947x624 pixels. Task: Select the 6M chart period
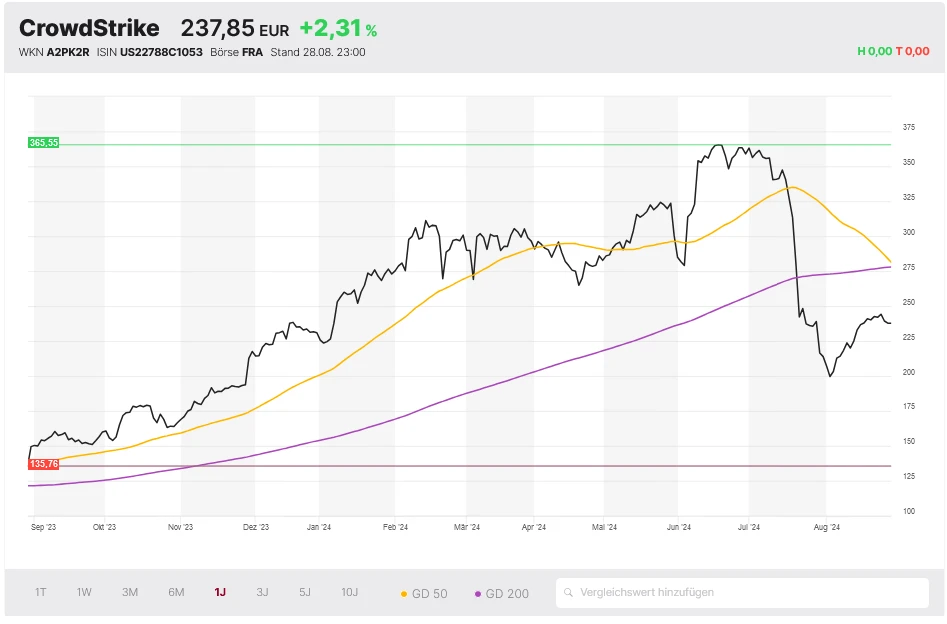tap(176, 592)
